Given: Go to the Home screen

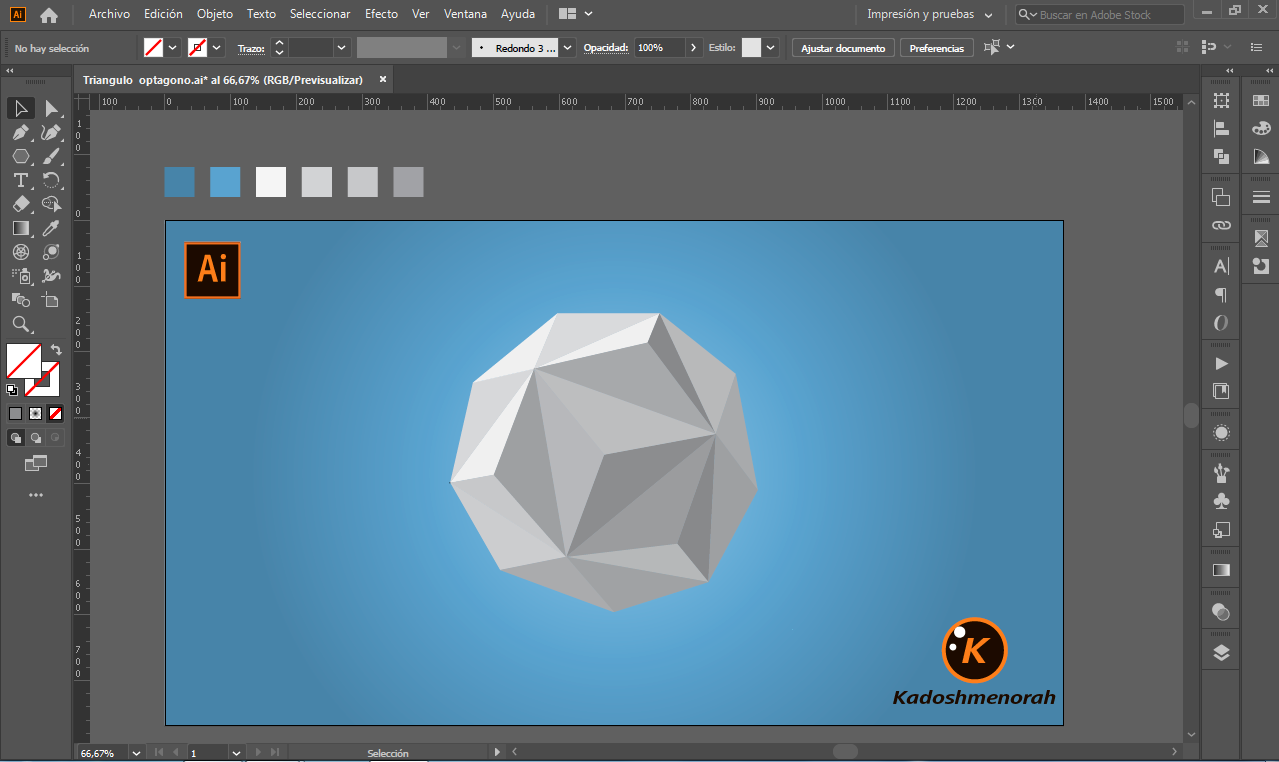Looking at the screenshot, I should (x=49, y=15).
